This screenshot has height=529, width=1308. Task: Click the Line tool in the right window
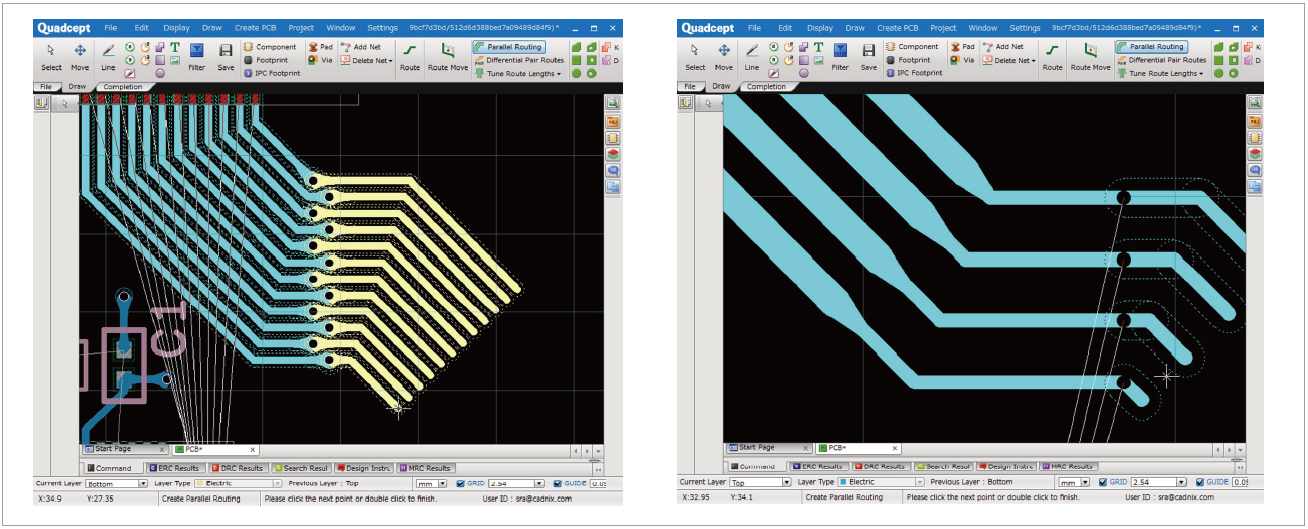point(751,56)
